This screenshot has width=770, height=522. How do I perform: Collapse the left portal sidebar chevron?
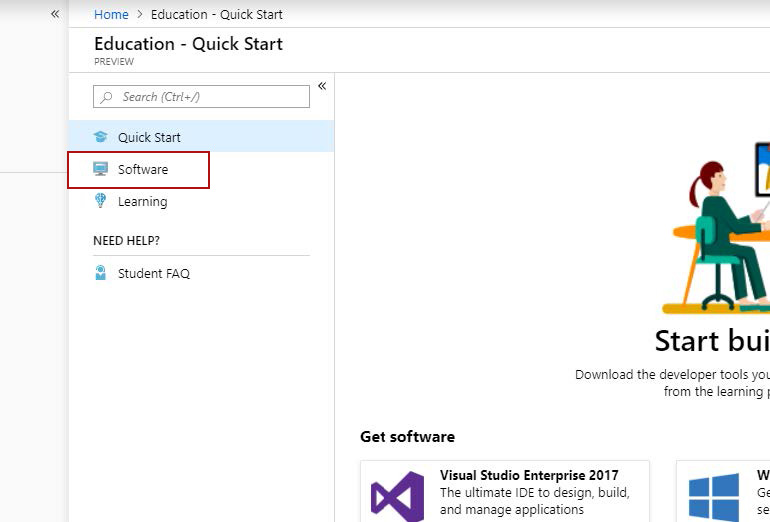point(55,14)
